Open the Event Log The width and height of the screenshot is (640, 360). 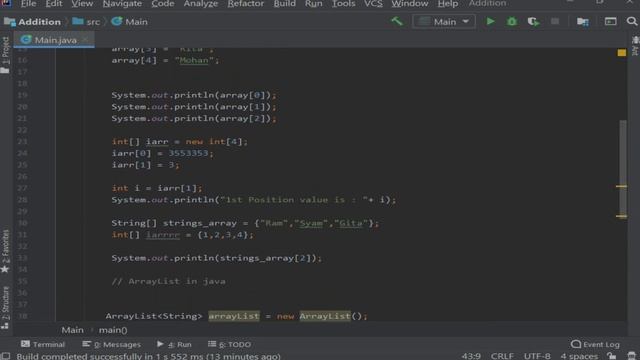pos(595,344)
